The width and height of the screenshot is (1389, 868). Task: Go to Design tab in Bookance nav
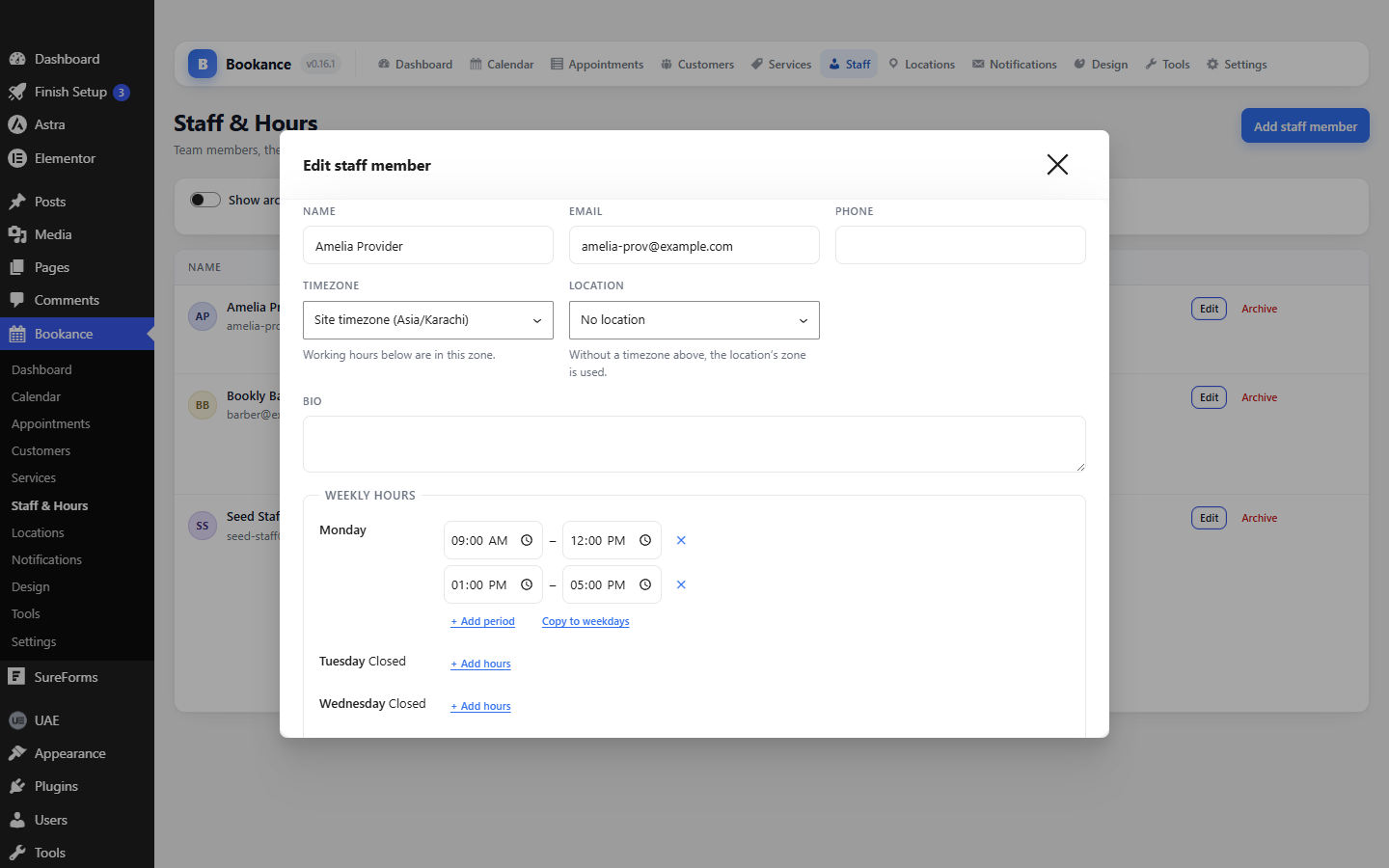coord(1101,65)
